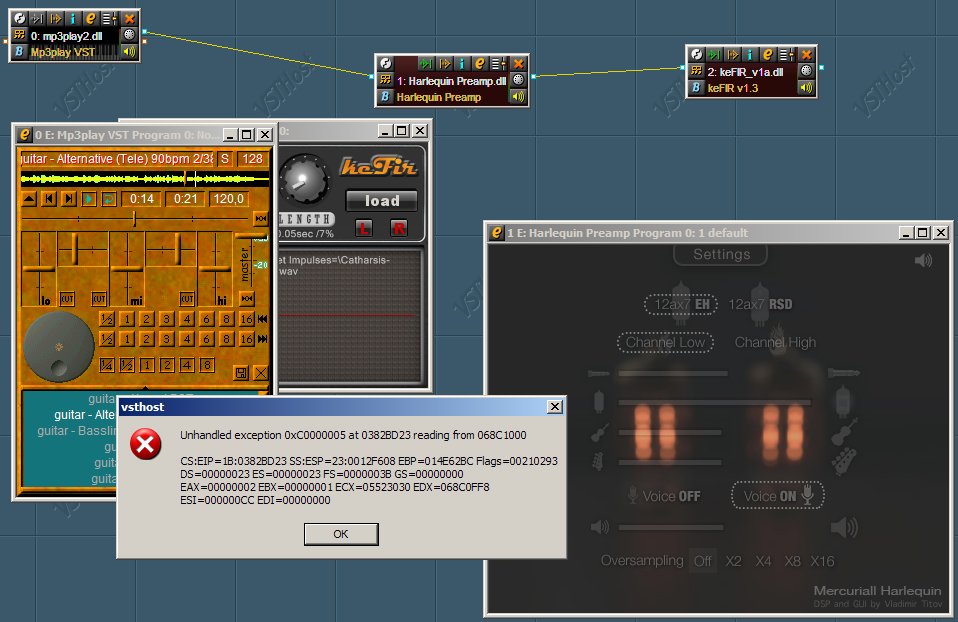Click OK in the vsthost error dialog
958x622 pixels.
[341, 534]
